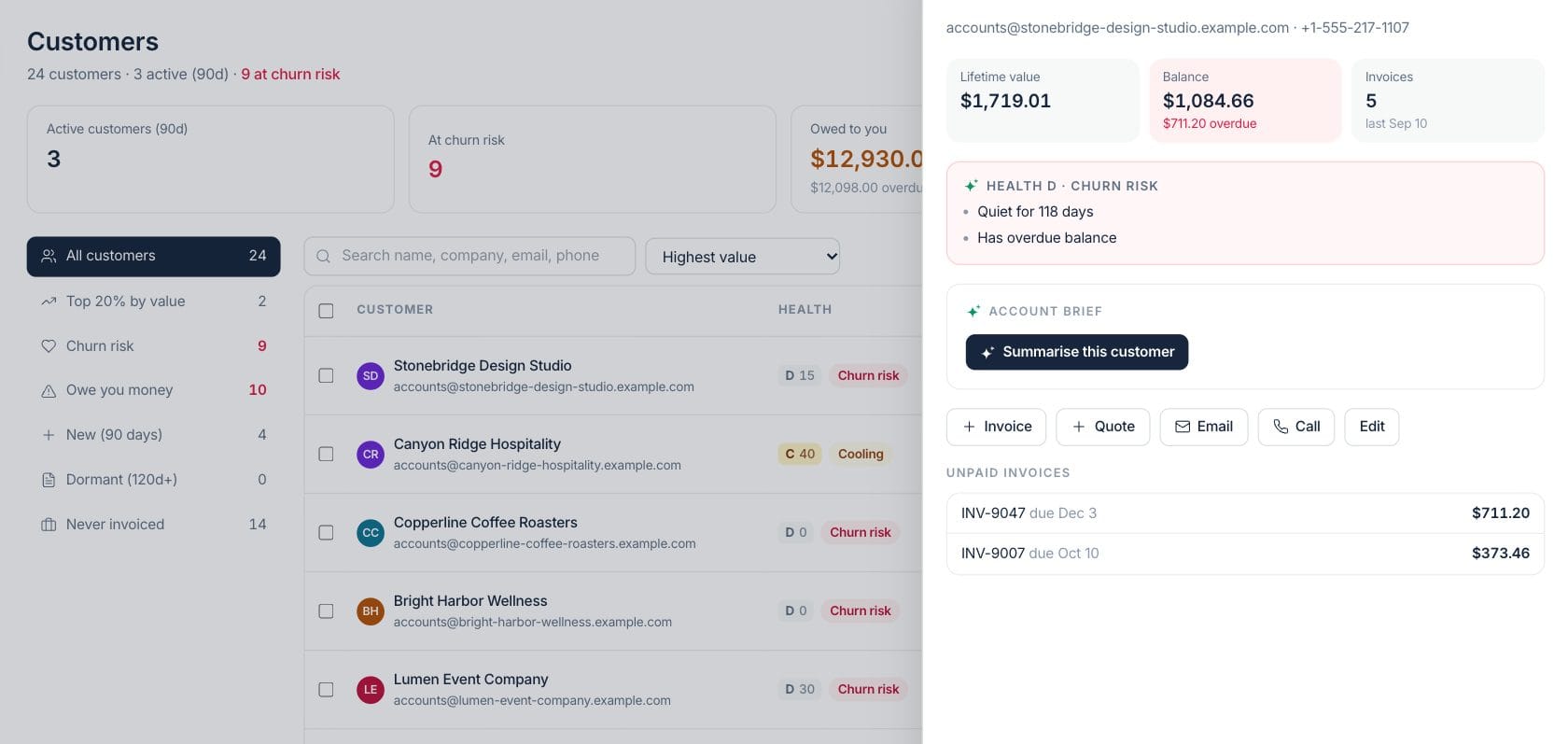The image size is (1568, 744).
Task: Click the sparkle icon next to Account Brief
Action: pyautogui.click(x=973, y=311)
